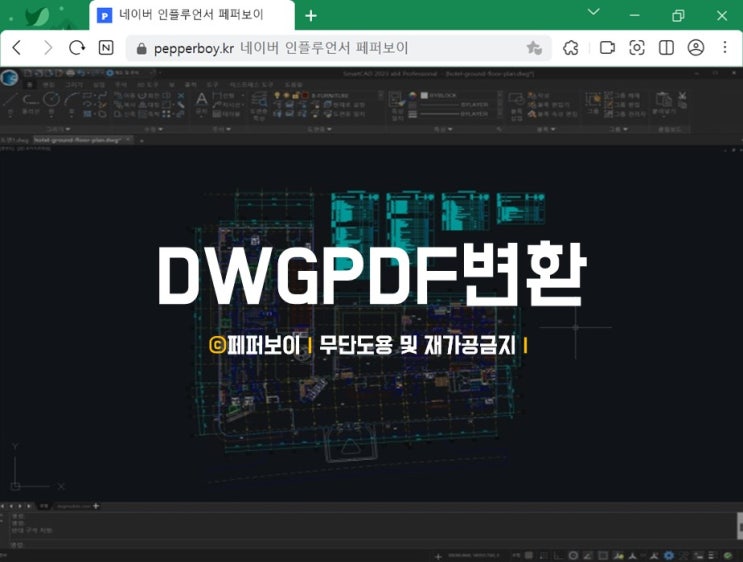
Task: Click the blue gear icon in CAD status bar
Action: coord(669,555)
